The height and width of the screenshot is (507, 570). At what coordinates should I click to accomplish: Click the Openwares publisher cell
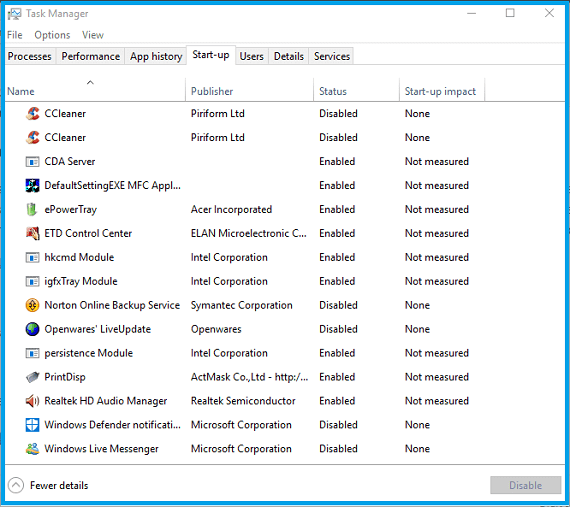point(216,329)
